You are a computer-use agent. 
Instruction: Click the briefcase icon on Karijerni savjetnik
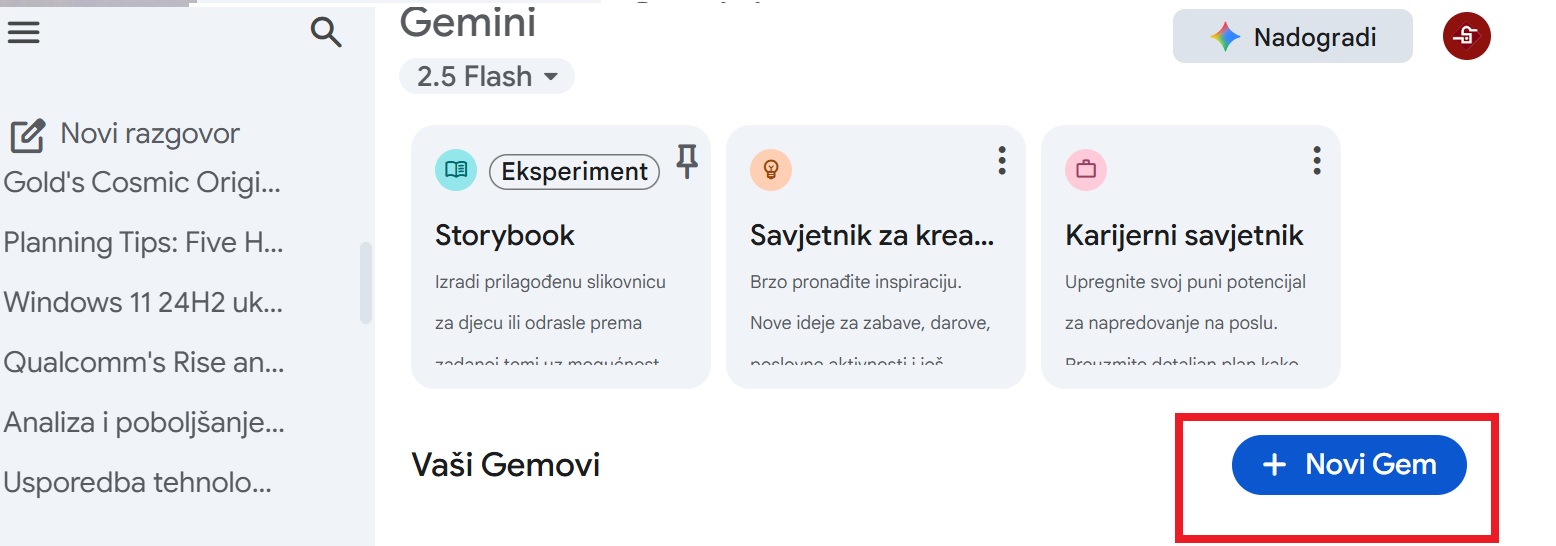(1086, 170)
